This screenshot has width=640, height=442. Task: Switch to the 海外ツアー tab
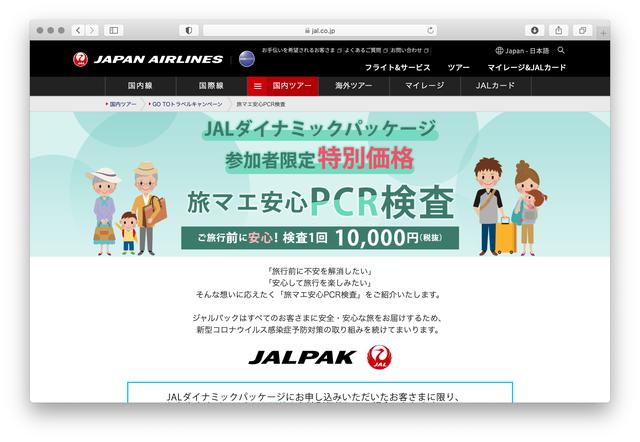coord(353,86)
